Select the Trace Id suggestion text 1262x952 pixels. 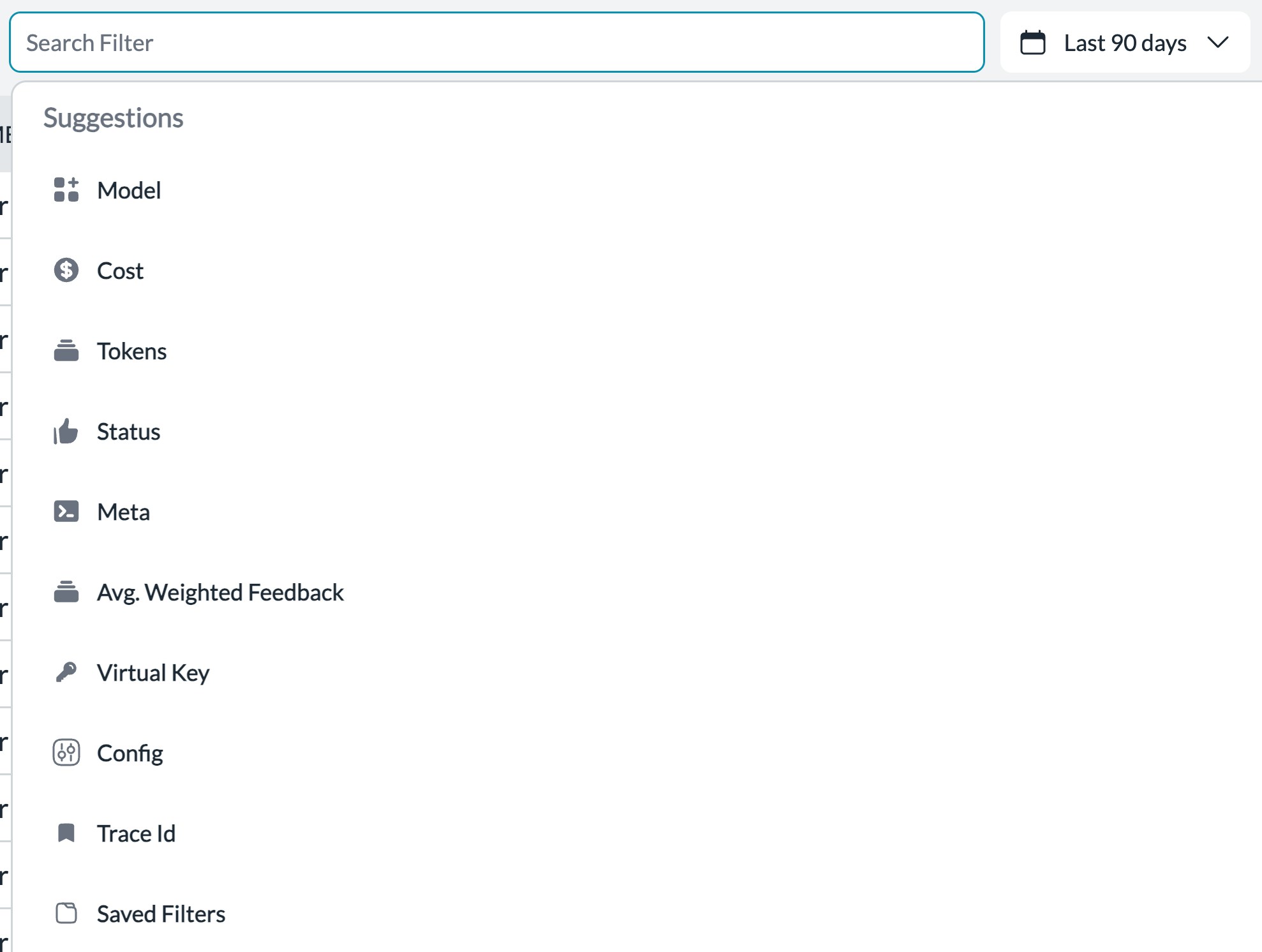click(x=136, y=834)
